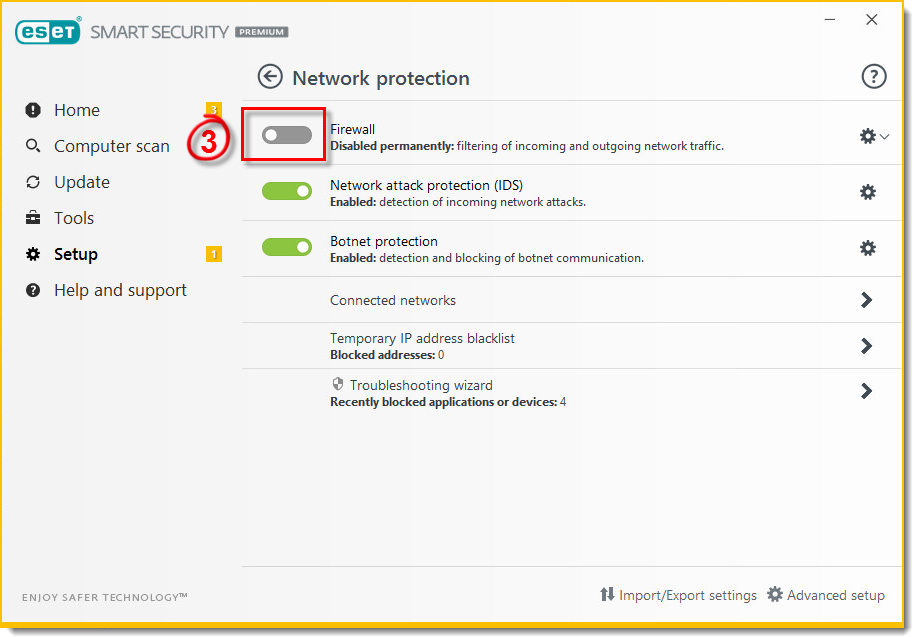Image resolution: width=913 pixels, height=637 pixels.
Task: Open the Troubleshooting wizard row
Action: 572,392
